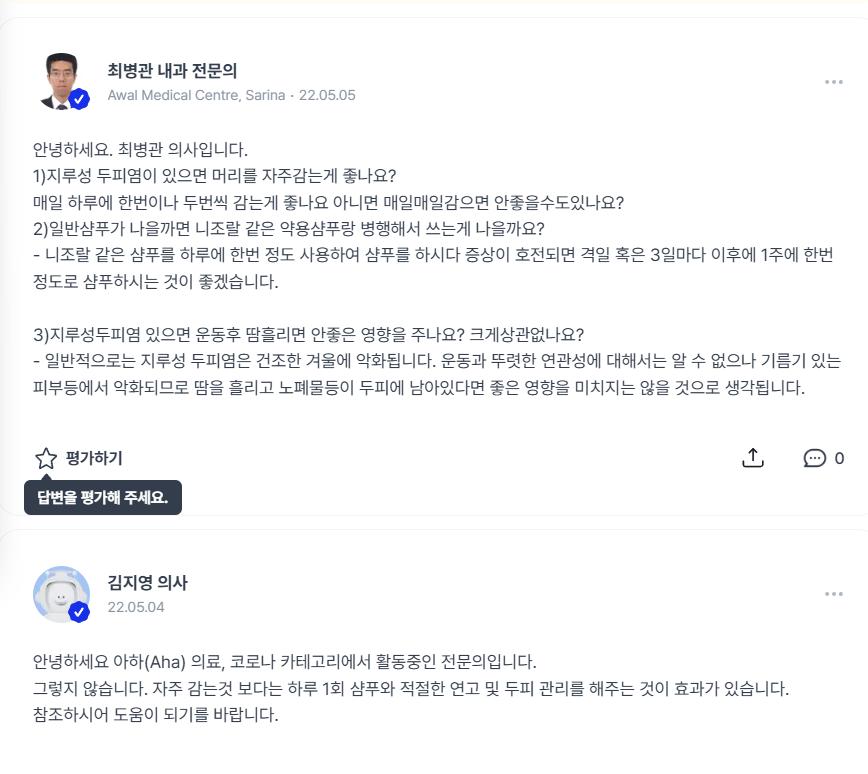Click the 22.05.05 date stamp
Viewport: 868px width, 774px height.
(x=327, y=96)
